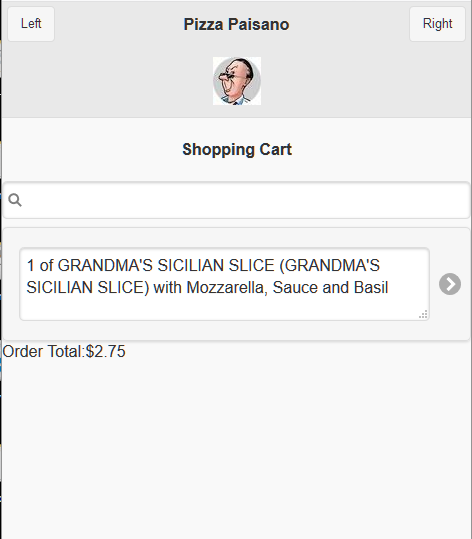Click the Grandma's Sicilian Slice text box
This screenshot has height=539, width=472.
point(224,284)
